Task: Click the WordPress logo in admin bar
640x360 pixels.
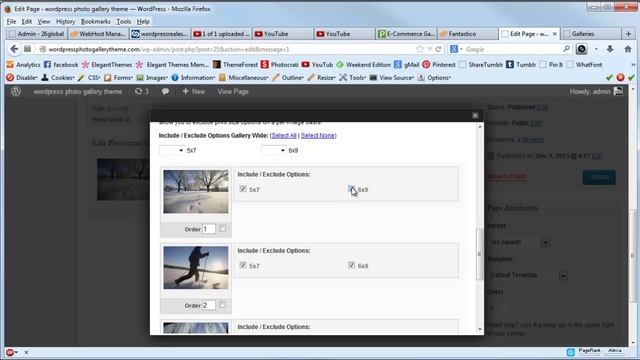Action: click(x=16, y=91)
